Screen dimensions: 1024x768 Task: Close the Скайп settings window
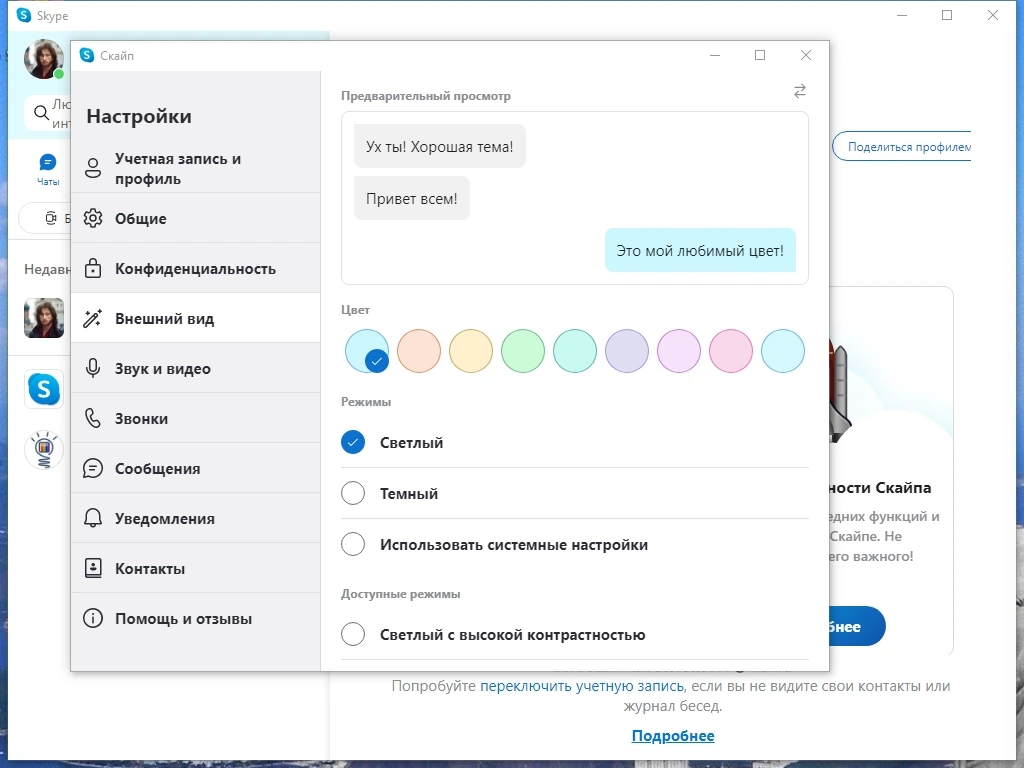806,56
